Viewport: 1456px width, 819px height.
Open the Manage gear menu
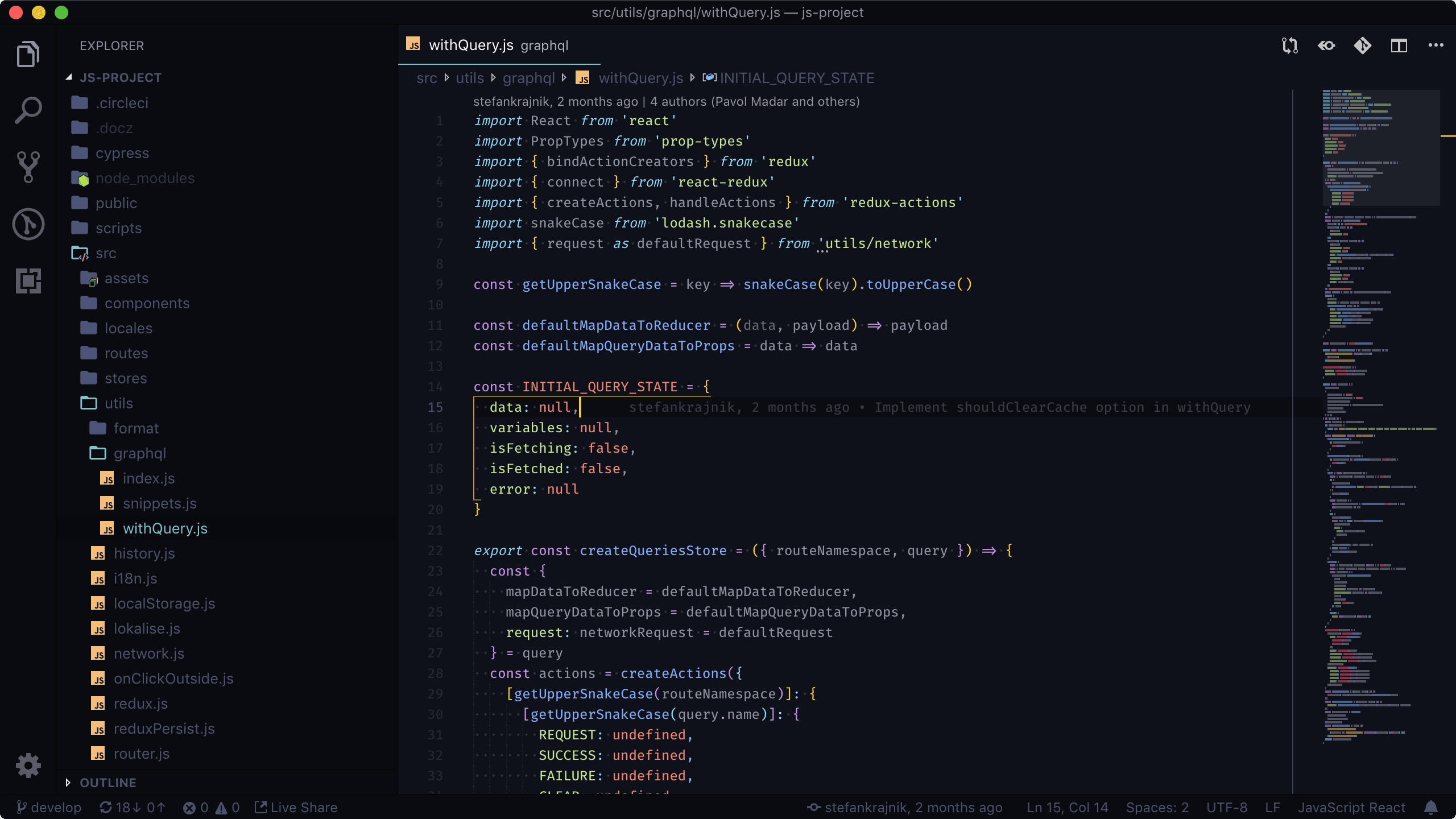[28, 766]
